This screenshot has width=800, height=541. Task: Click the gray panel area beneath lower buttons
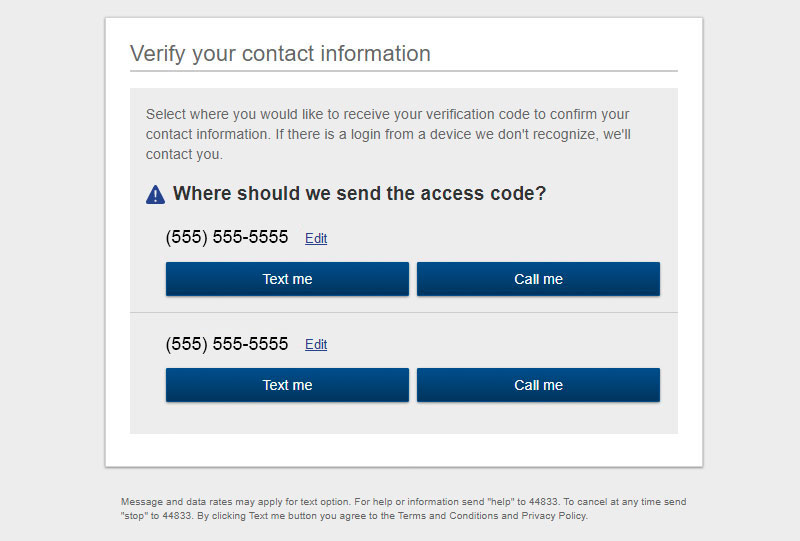[x=404, y=418]
